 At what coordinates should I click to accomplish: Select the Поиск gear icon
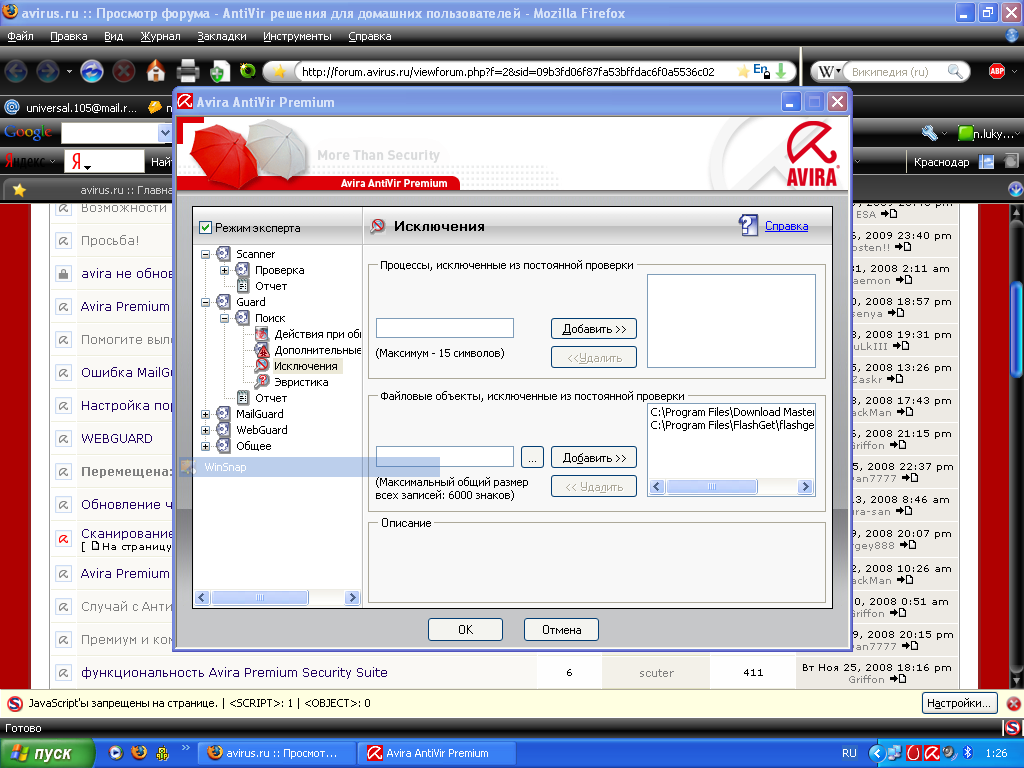(x=242, y=317)
